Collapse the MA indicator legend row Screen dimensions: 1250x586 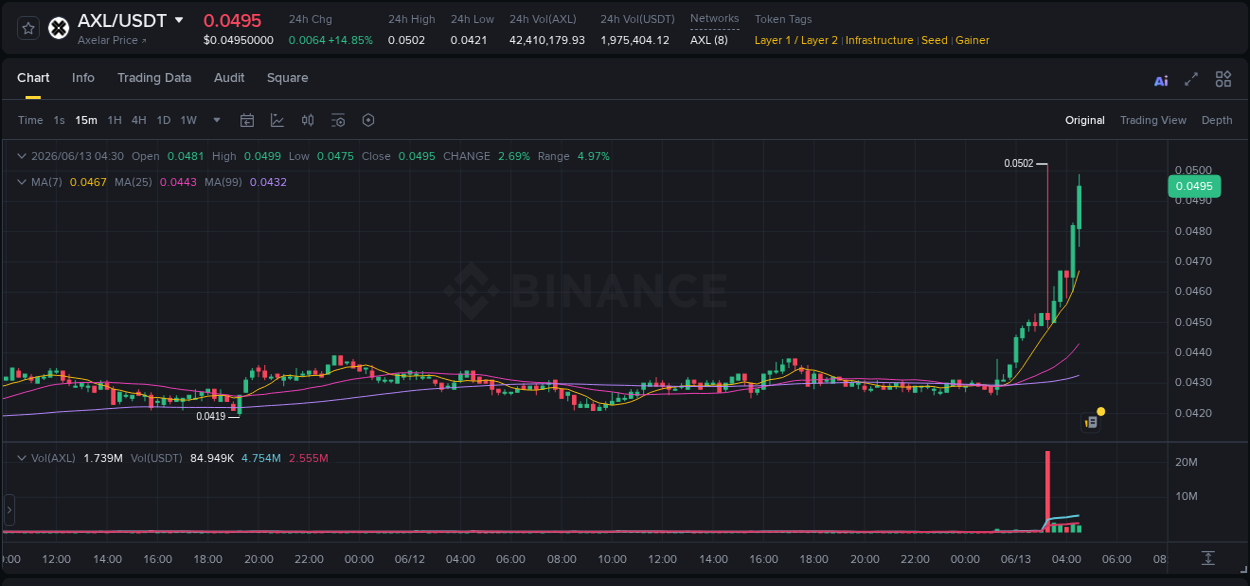click(x=22, y=182)
